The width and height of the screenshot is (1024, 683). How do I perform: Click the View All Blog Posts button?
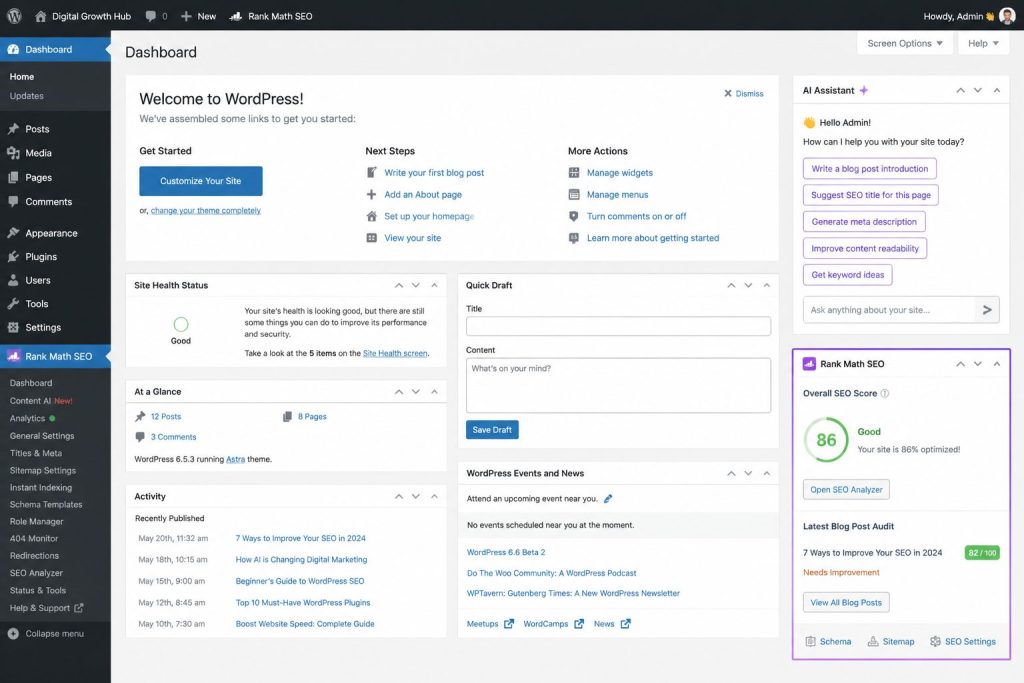(x=846, y=603)
